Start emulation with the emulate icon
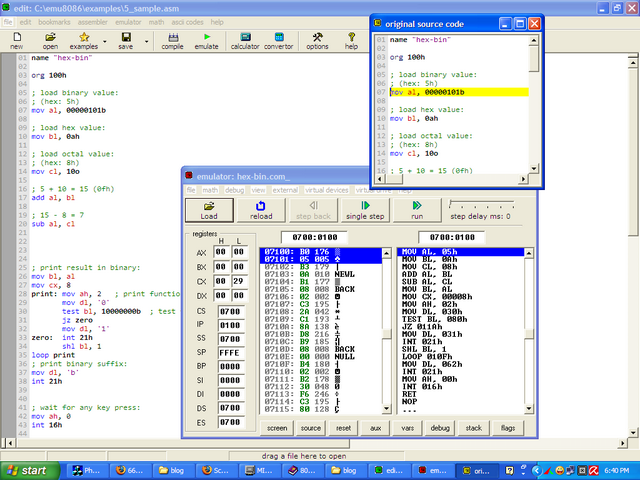Image resolution: width=640 pixels, height=480 pixels. [207, 41]
